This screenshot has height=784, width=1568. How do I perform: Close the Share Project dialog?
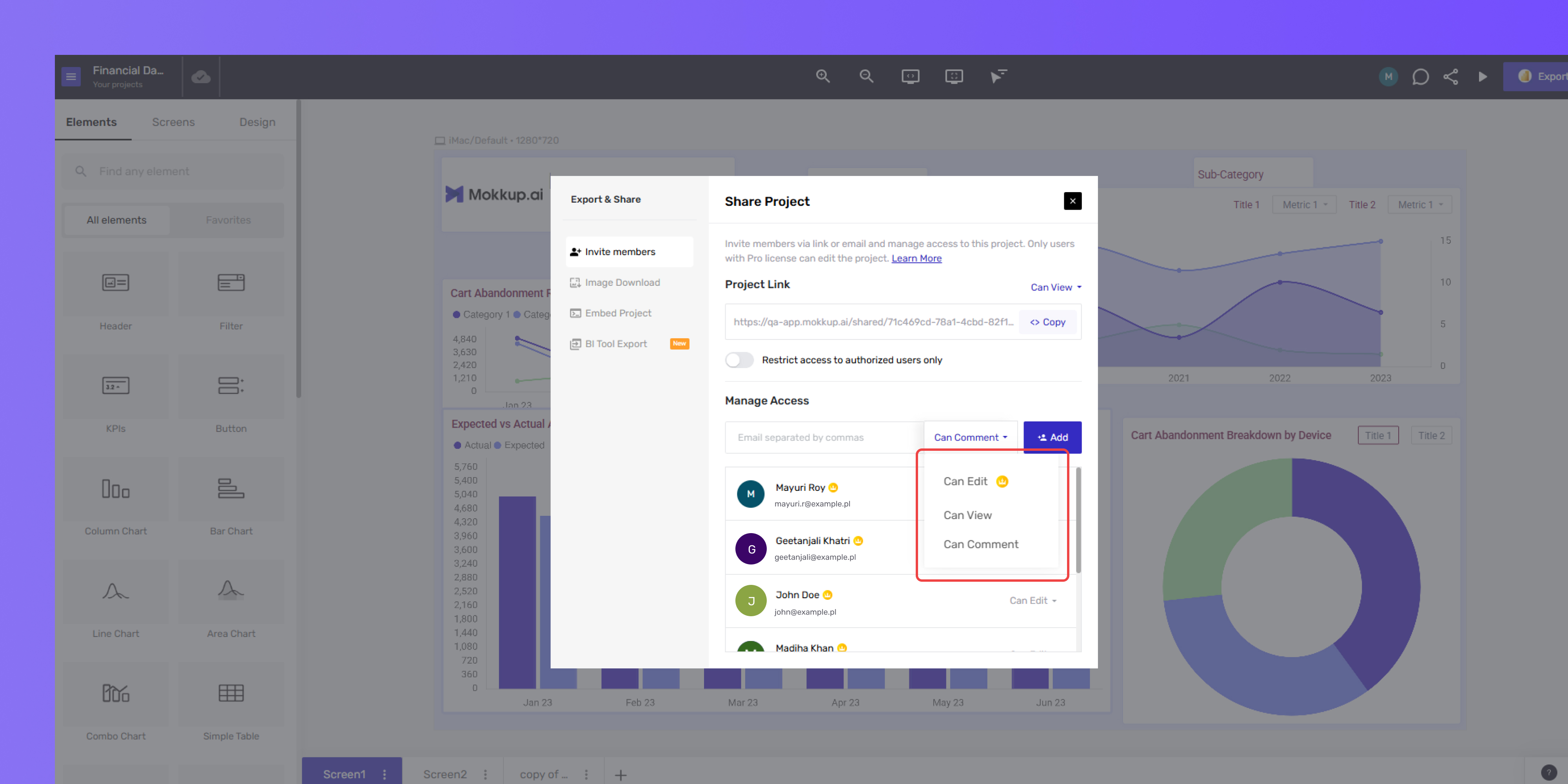coord(1073,201)
